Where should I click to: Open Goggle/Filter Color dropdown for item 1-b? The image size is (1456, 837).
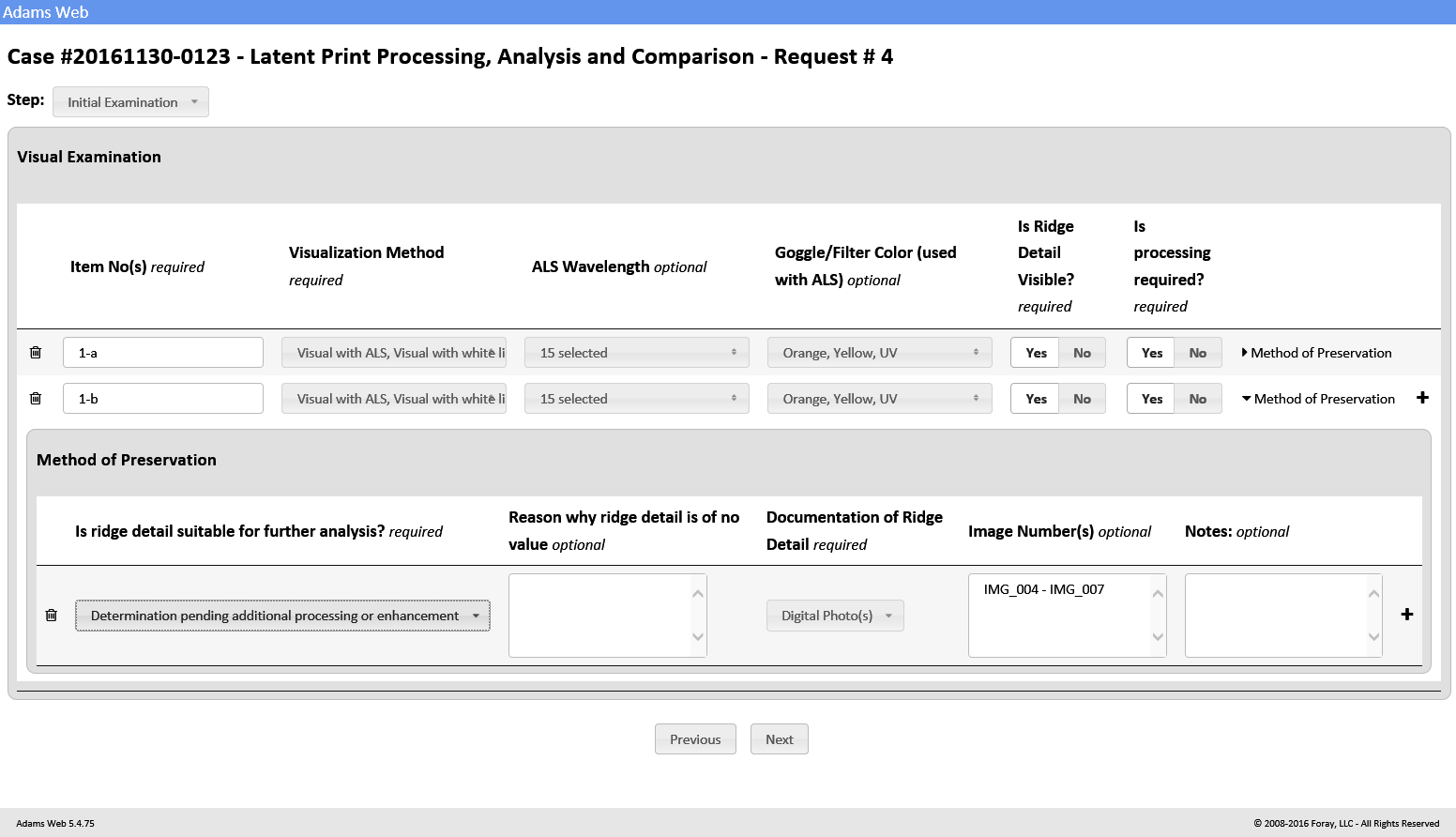point(879,399)
